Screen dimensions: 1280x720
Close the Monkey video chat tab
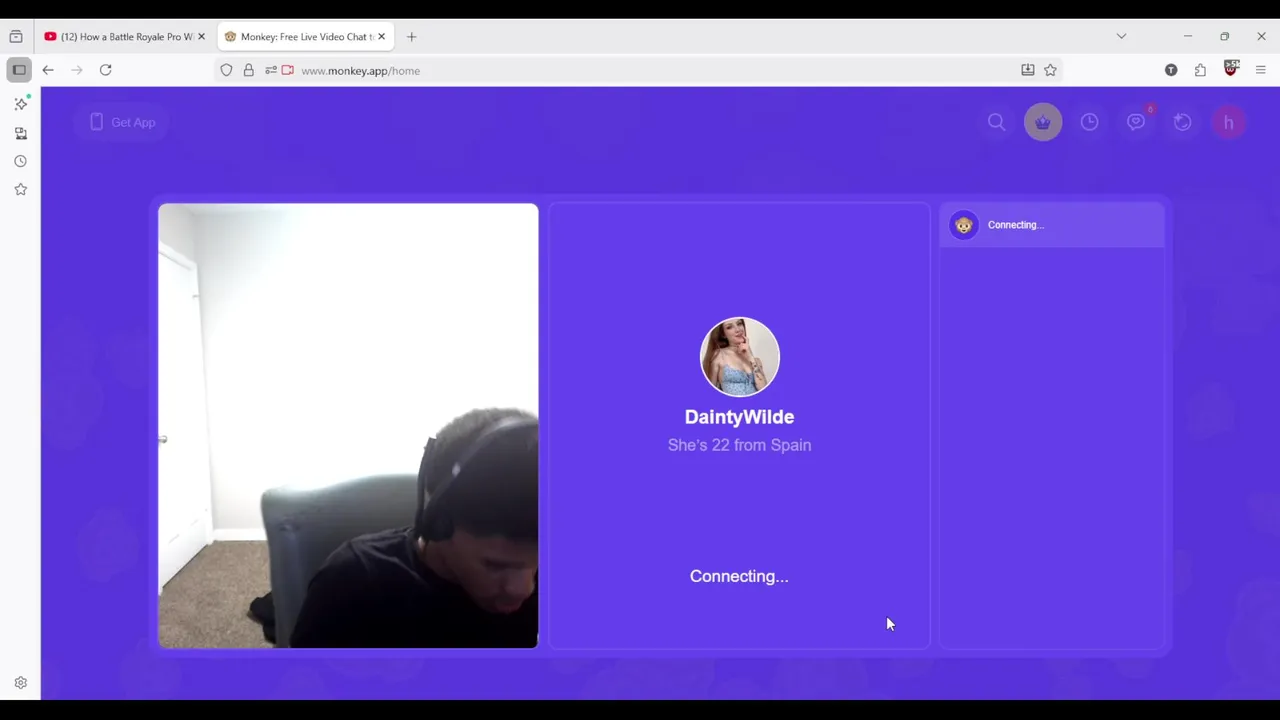click(381, 37)
